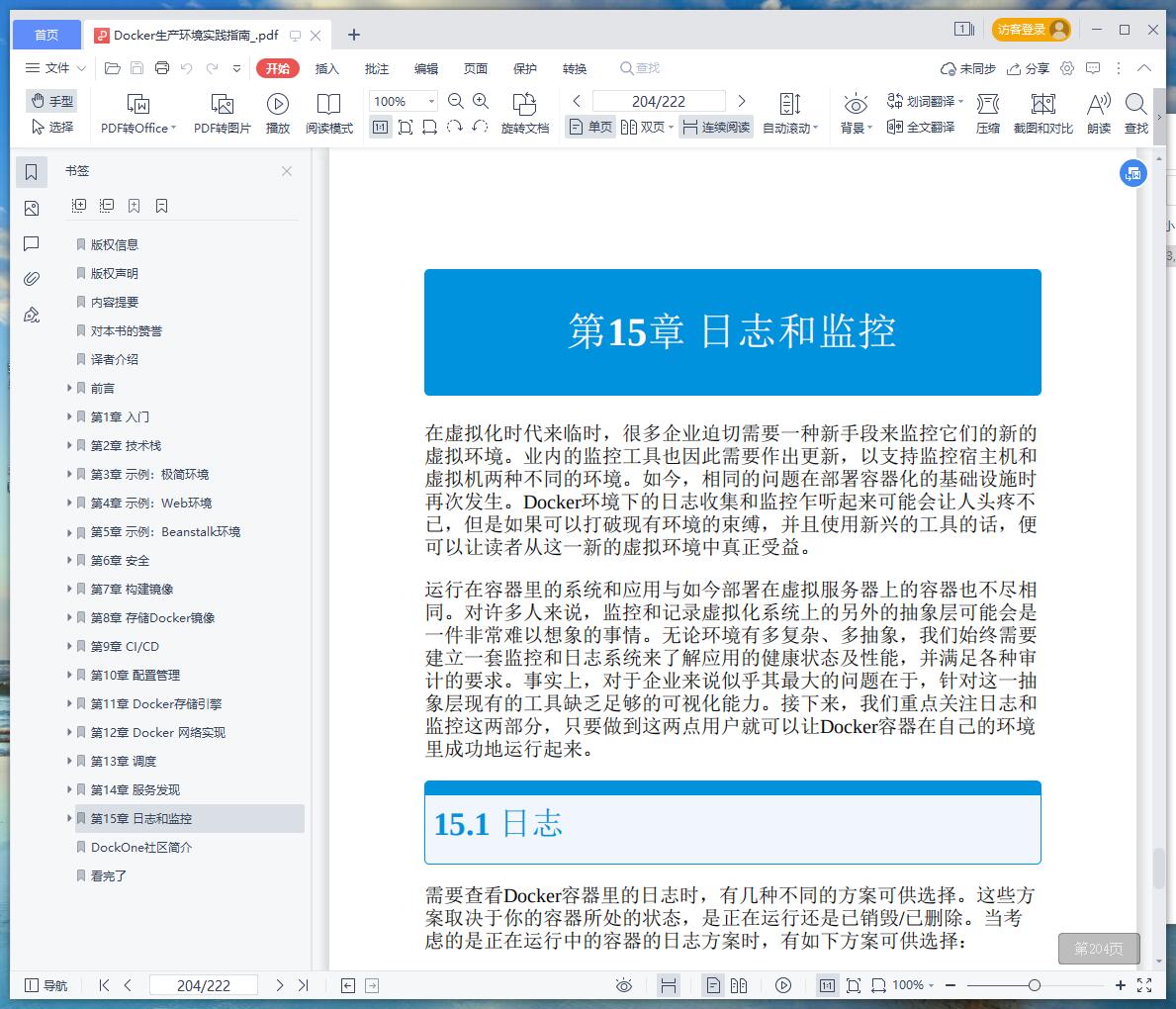This screenshot has height=1009, width=1176.
Task: Expand 第15章 日志和监控 bookmark
Action: [69, 818]
